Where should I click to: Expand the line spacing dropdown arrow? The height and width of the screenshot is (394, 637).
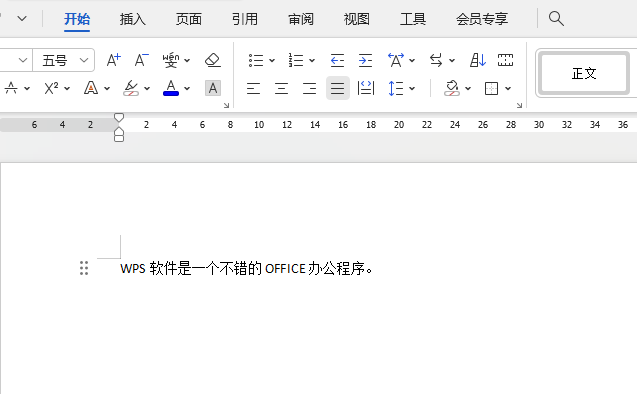coord(412,88)
